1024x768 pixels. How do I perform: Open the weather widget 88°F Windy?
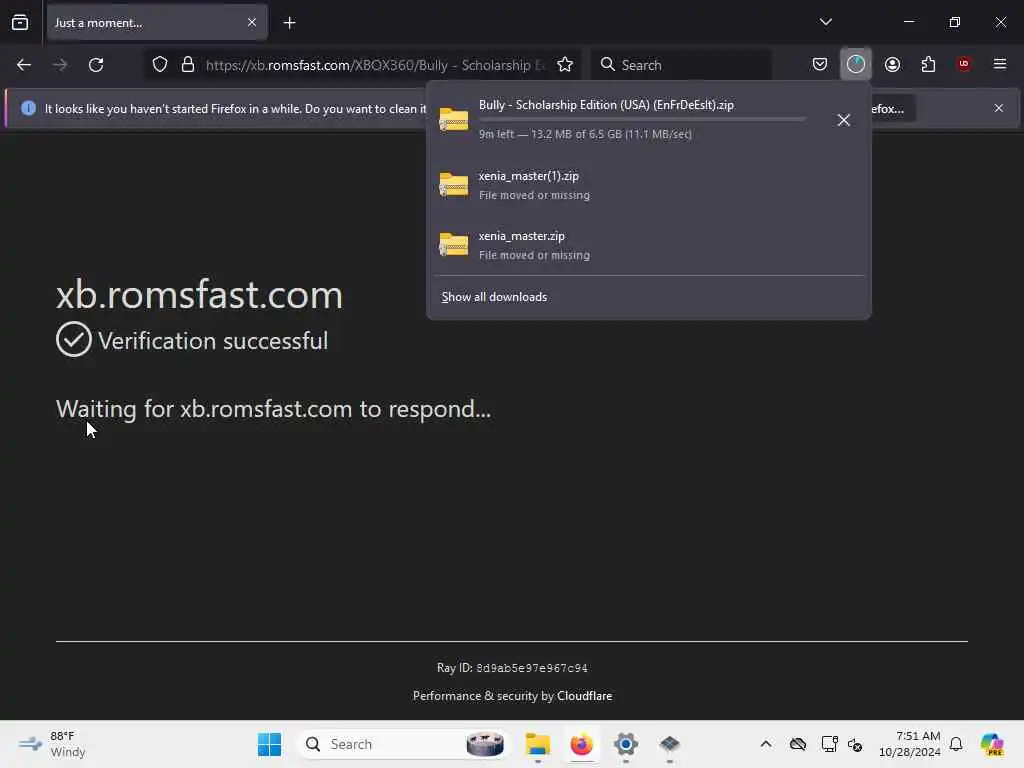point(52,744)
